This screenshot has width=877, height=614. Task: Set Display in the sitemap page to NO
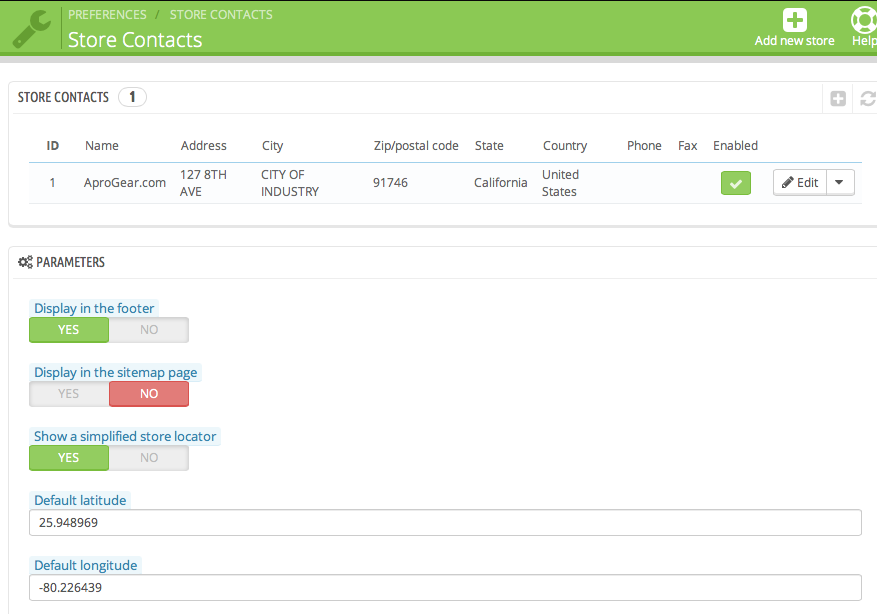click(149, 394)
